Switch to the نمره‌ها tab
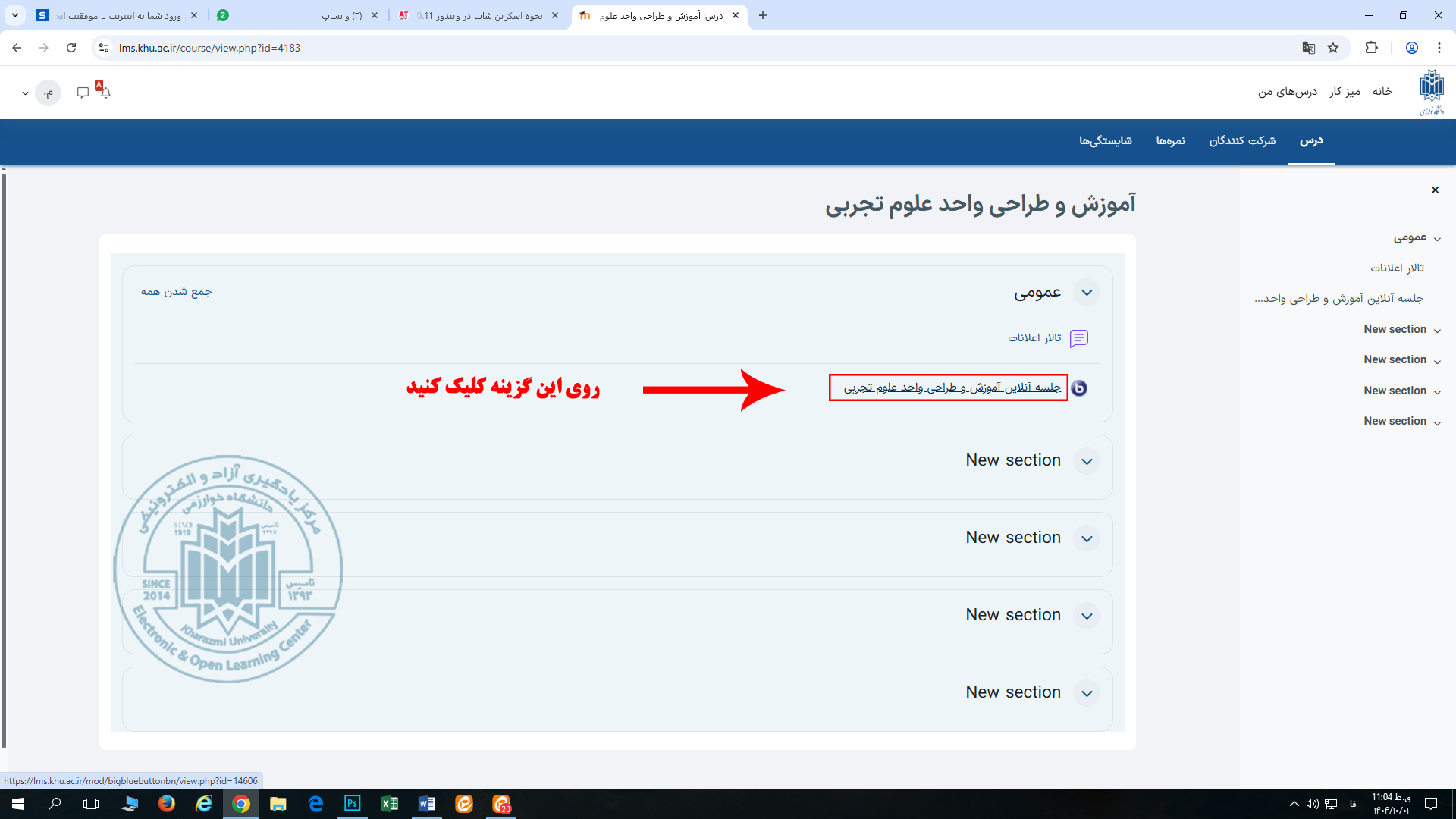1456x819 pixels. click(x=1170, y=141)
